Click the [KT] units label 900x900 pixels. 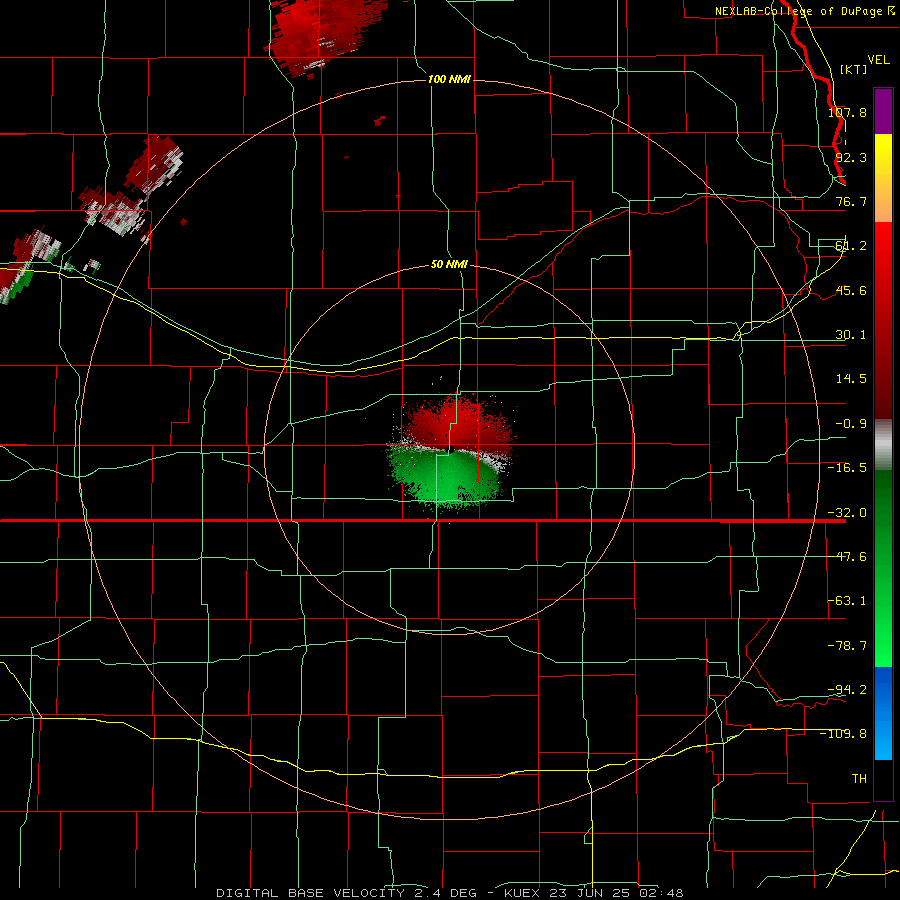[854, 69]
